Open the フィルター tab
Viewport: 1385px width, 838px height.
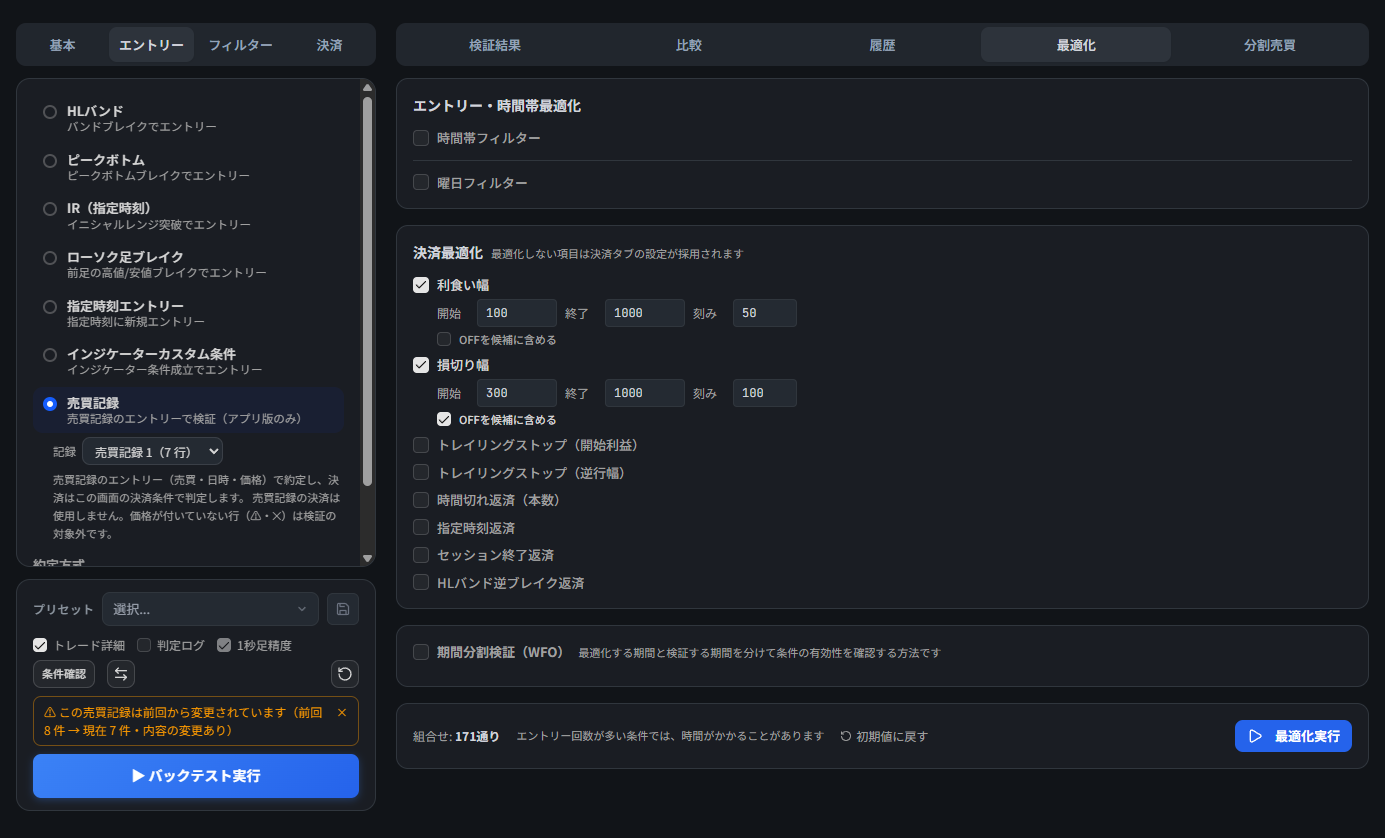point(240,45)
